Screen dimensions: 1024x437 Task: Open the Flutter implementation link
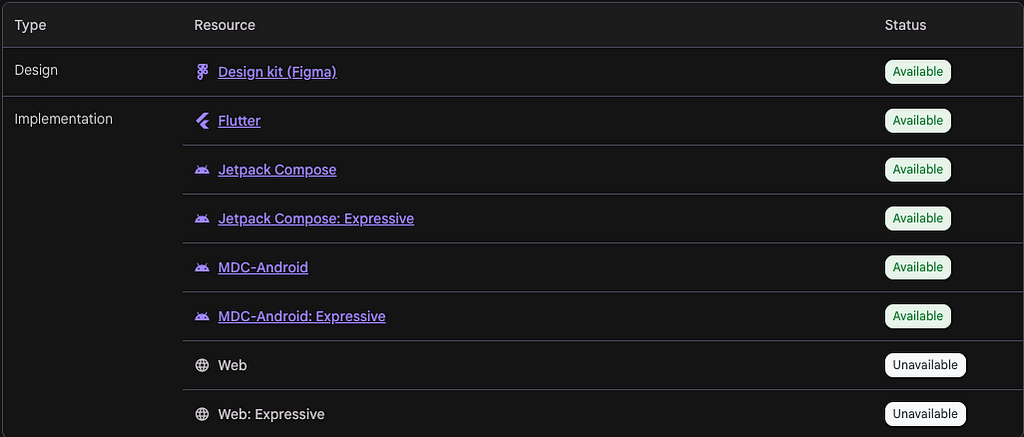[x=239, y=121]
